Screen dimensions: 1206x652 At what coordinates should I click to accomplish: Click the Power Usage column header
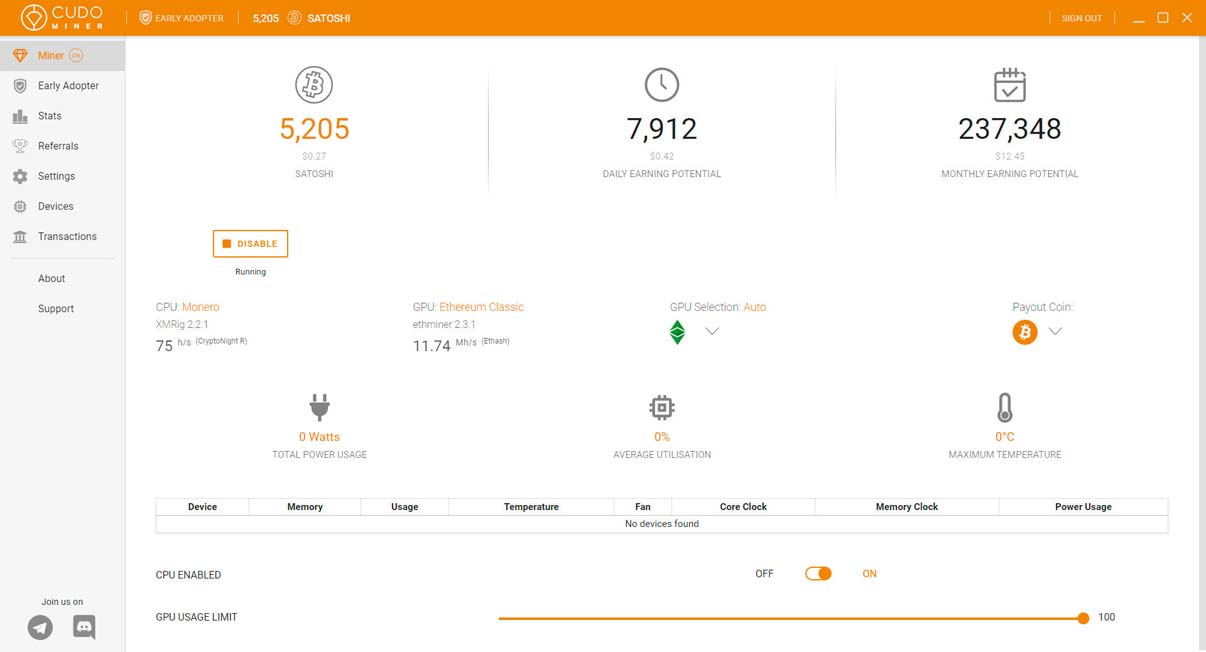(x=1083, y=507)
